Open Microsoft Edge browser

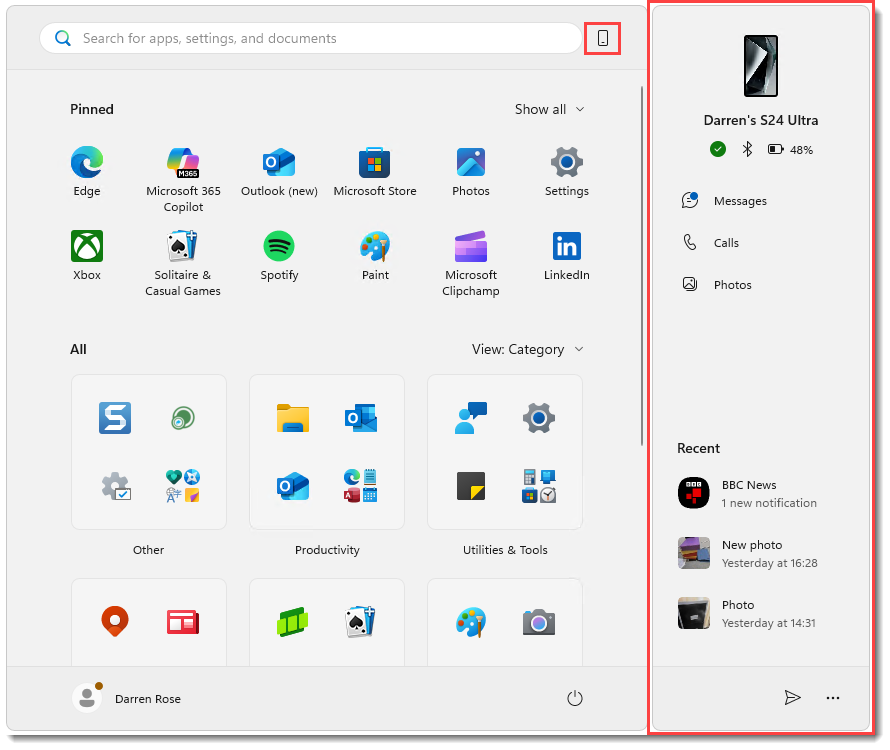[86, 162]
